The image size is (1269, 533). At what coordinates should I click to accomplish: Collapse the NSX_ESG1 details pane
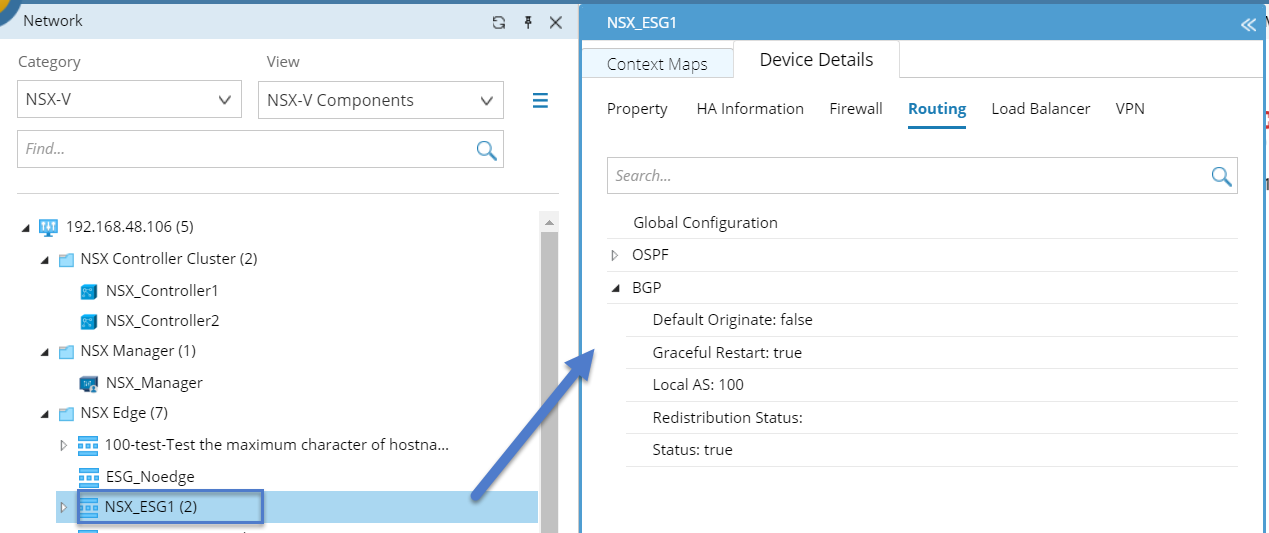coord(1248,25)
